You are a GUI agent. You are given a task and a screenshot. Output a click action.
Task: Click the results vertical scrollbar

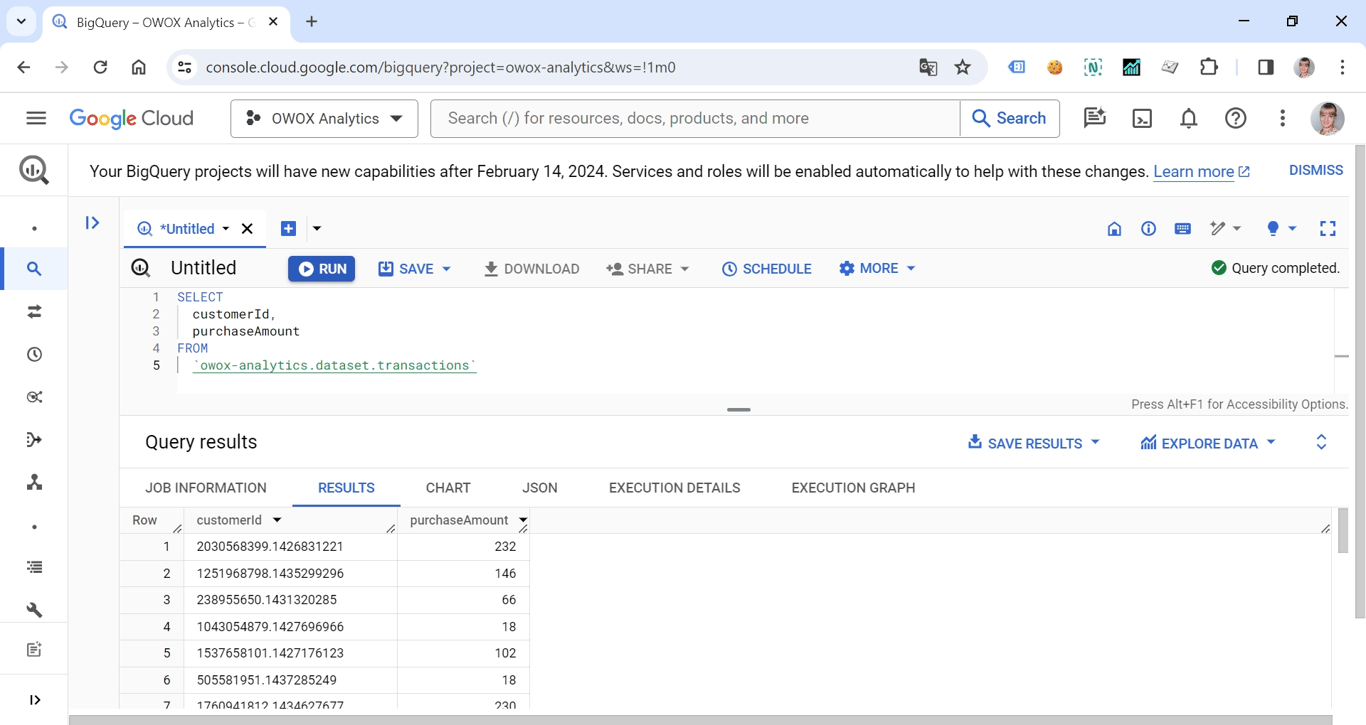[1343, 530]
